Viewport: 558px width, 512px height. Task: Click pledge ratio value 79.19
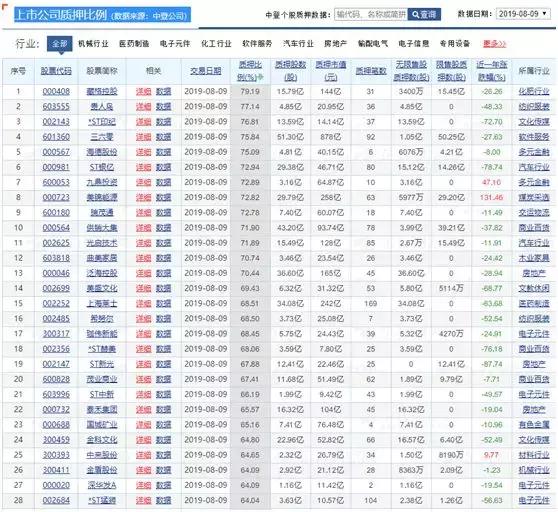[250, 91]
